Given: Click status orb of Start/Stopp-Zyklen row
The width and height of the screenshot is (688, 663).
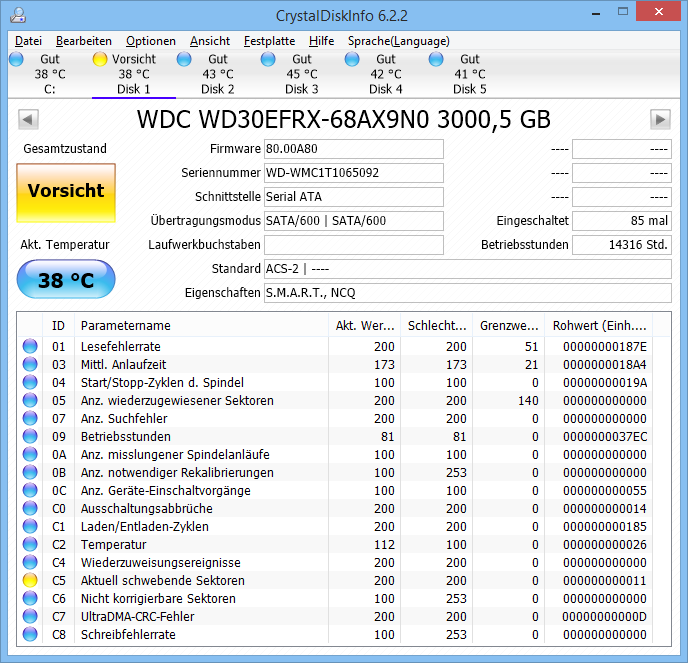Looking at the screenshot, I should coord(30,382).
